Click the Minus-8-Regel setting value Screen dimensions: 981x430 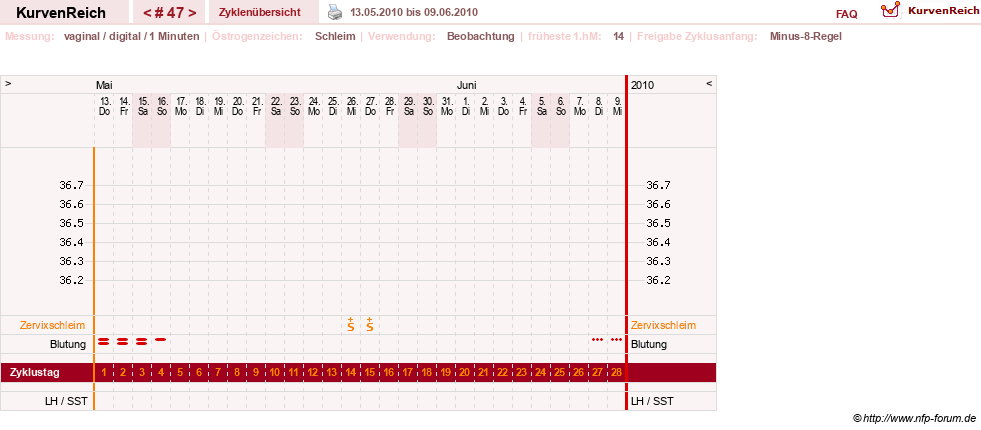coord(806,36)
